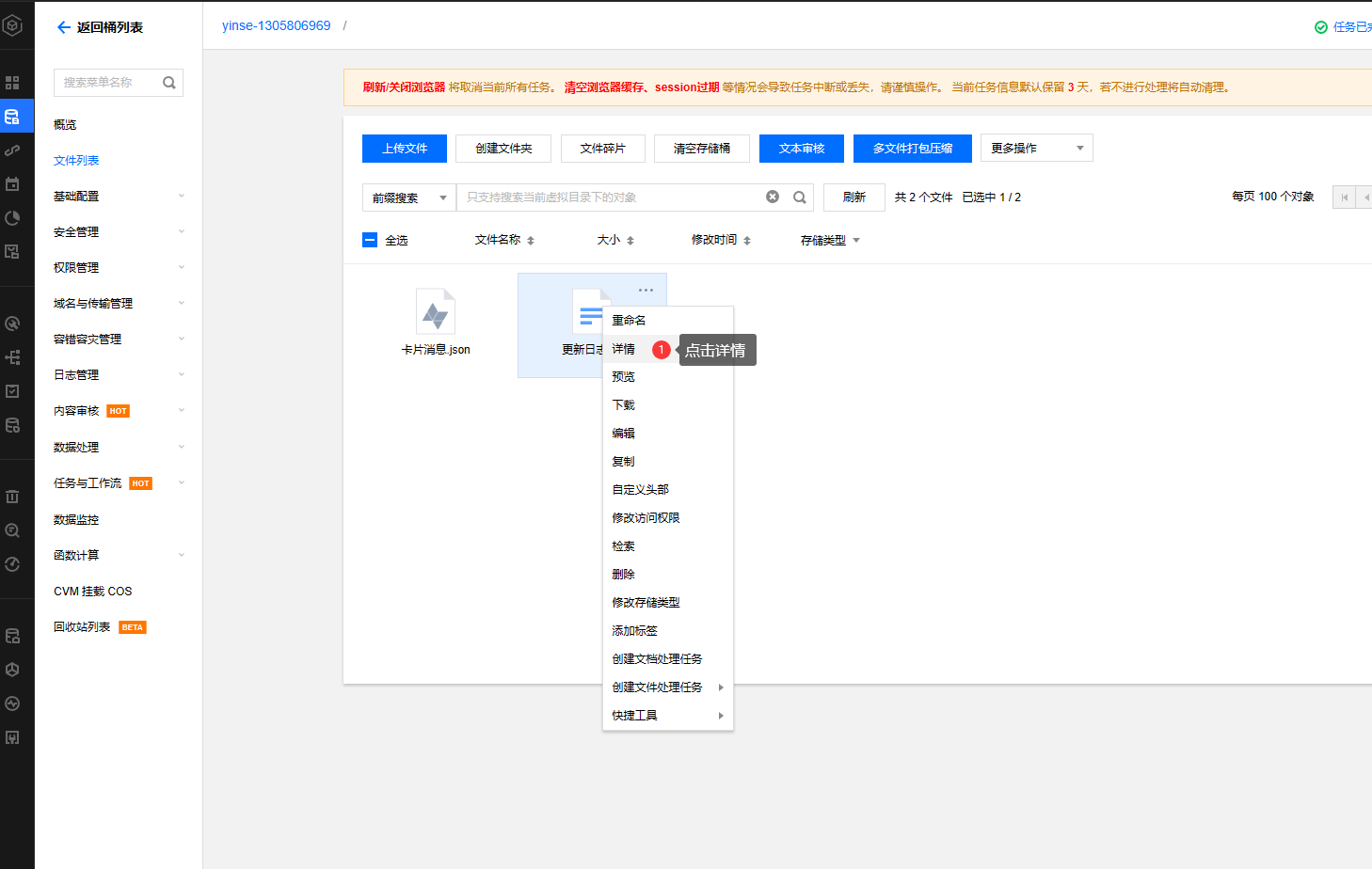This screenshot has width=1372, height=869.
Task: Click into the object prefix search input field
Action: pyautogui.click(x=612, y=197)
